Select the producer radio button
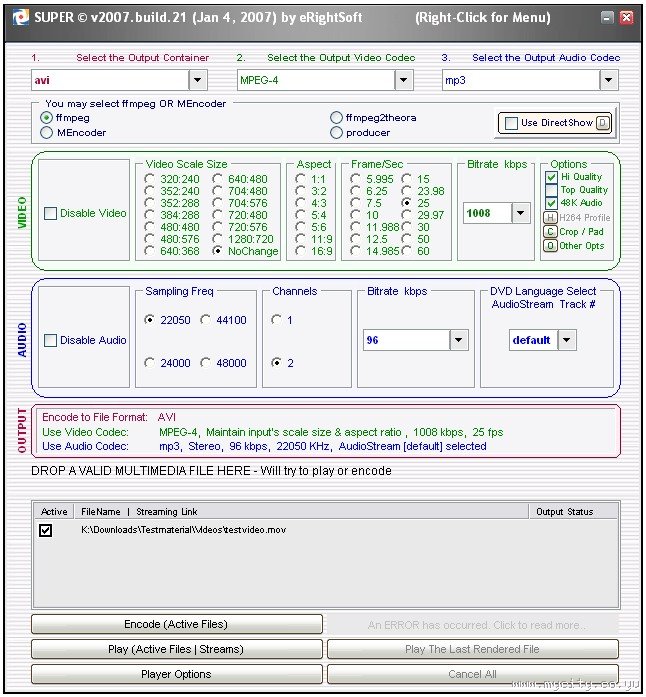 (336, 132)
